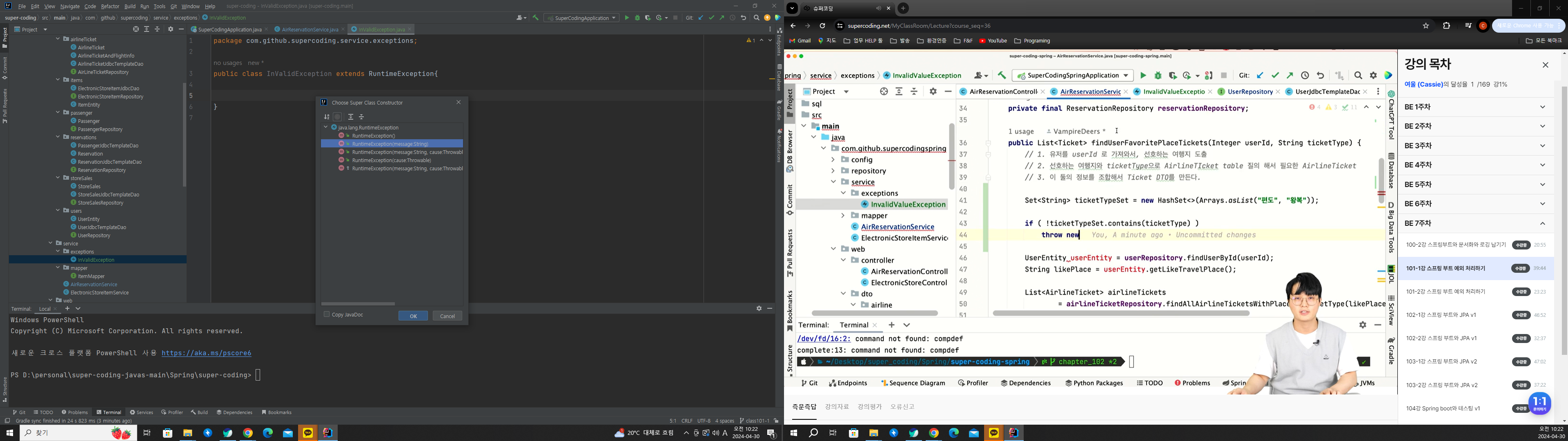
Task: Open the YouTube bookmark in Chrome
Action: (993, 41)
